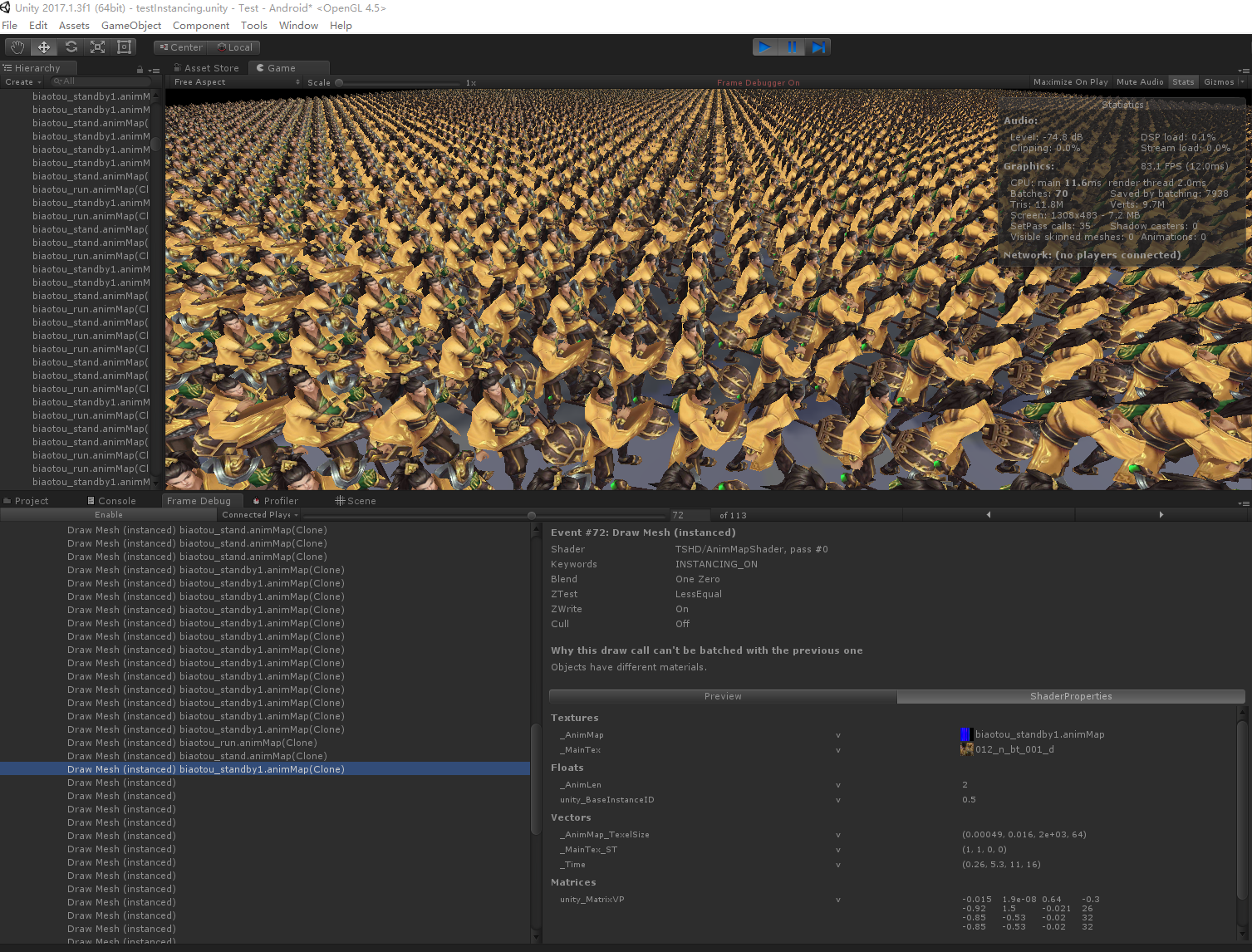1252x952 pixels.
Task: Open the Edit menu
Action: point(38,26)
